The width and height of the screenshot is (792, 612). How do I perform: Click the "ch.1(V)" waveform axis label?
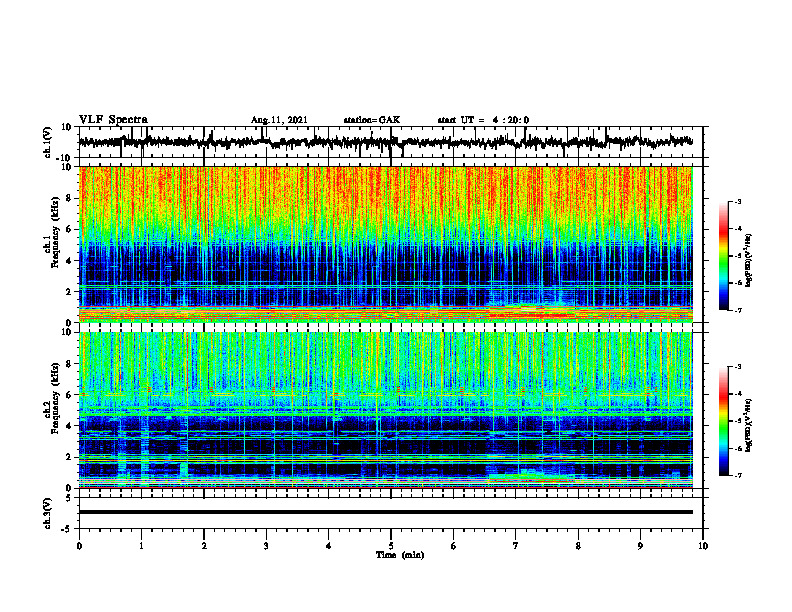[x=48, y=142]
